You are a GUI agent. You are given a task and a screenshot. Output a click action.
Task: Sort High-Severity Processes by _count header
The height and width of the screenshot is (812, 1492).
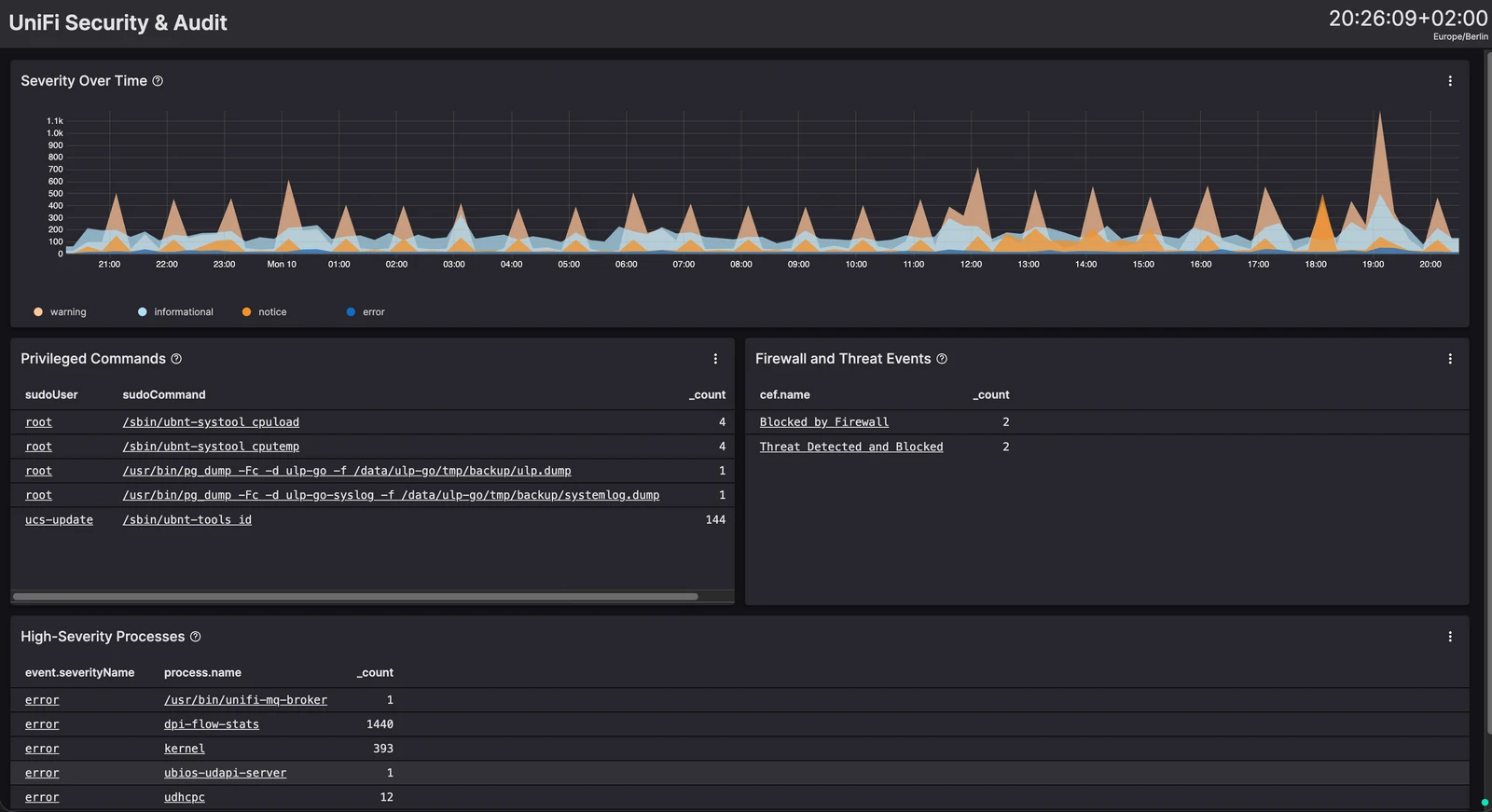tap(375, 673)
